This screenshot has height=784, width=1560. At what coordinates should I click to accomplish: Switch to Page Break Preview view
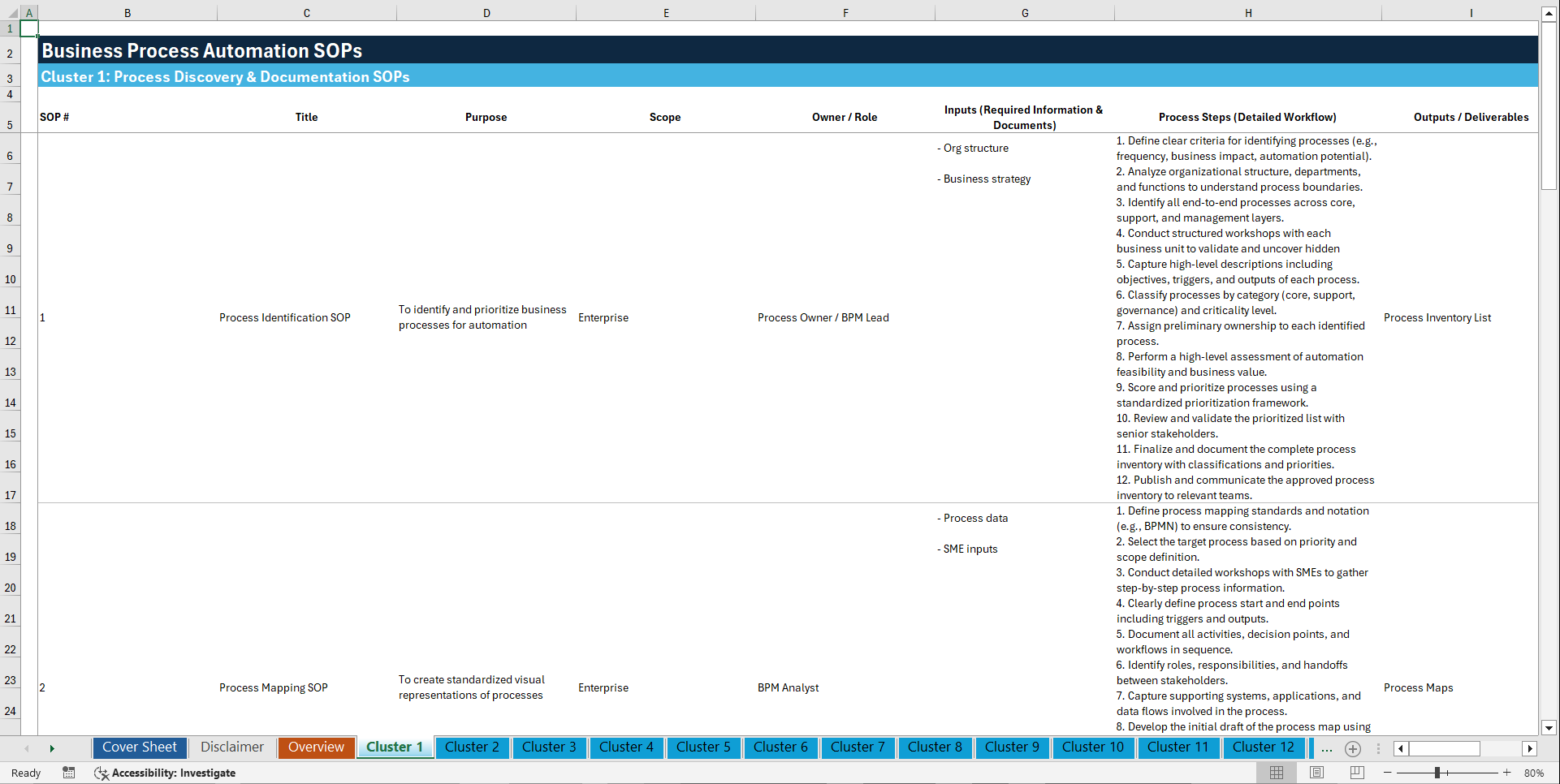[x=1357, y=773]
